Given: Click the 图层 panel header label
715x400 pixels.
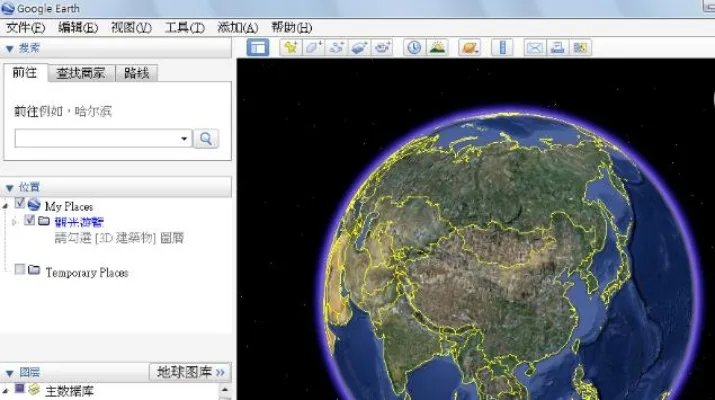Looking at the screenshot, I should (x=30, y=373).
